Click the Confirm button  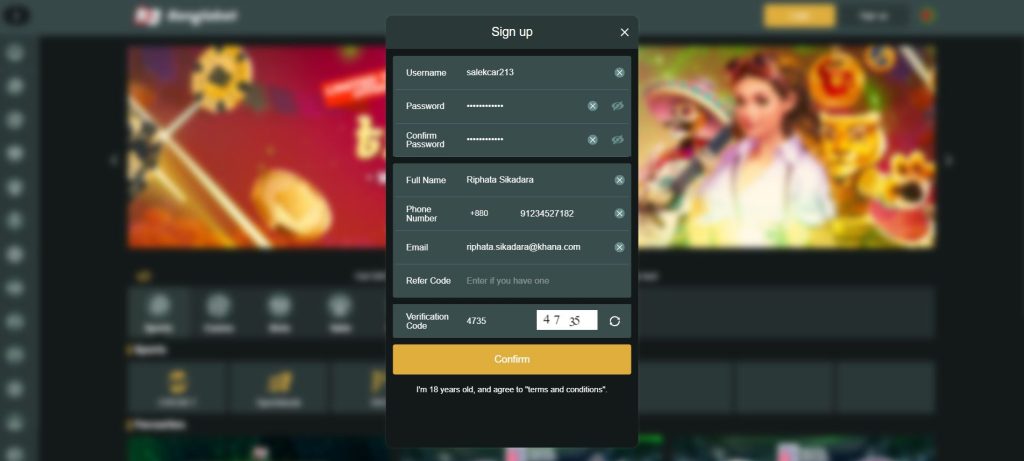512,359
